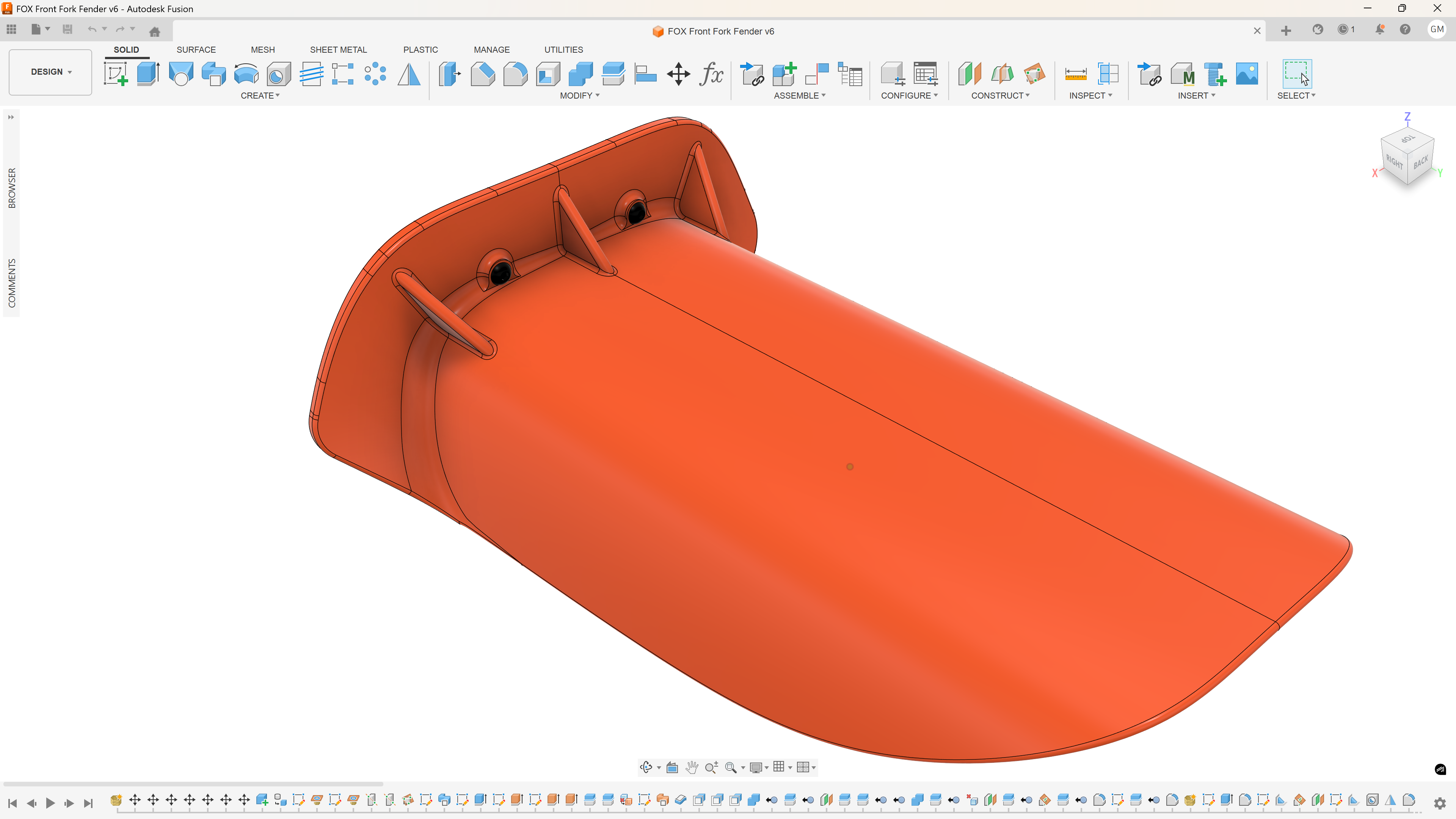
Task: Expand the ASSEMBLE panel menu
Action: [x=800, y=96]
